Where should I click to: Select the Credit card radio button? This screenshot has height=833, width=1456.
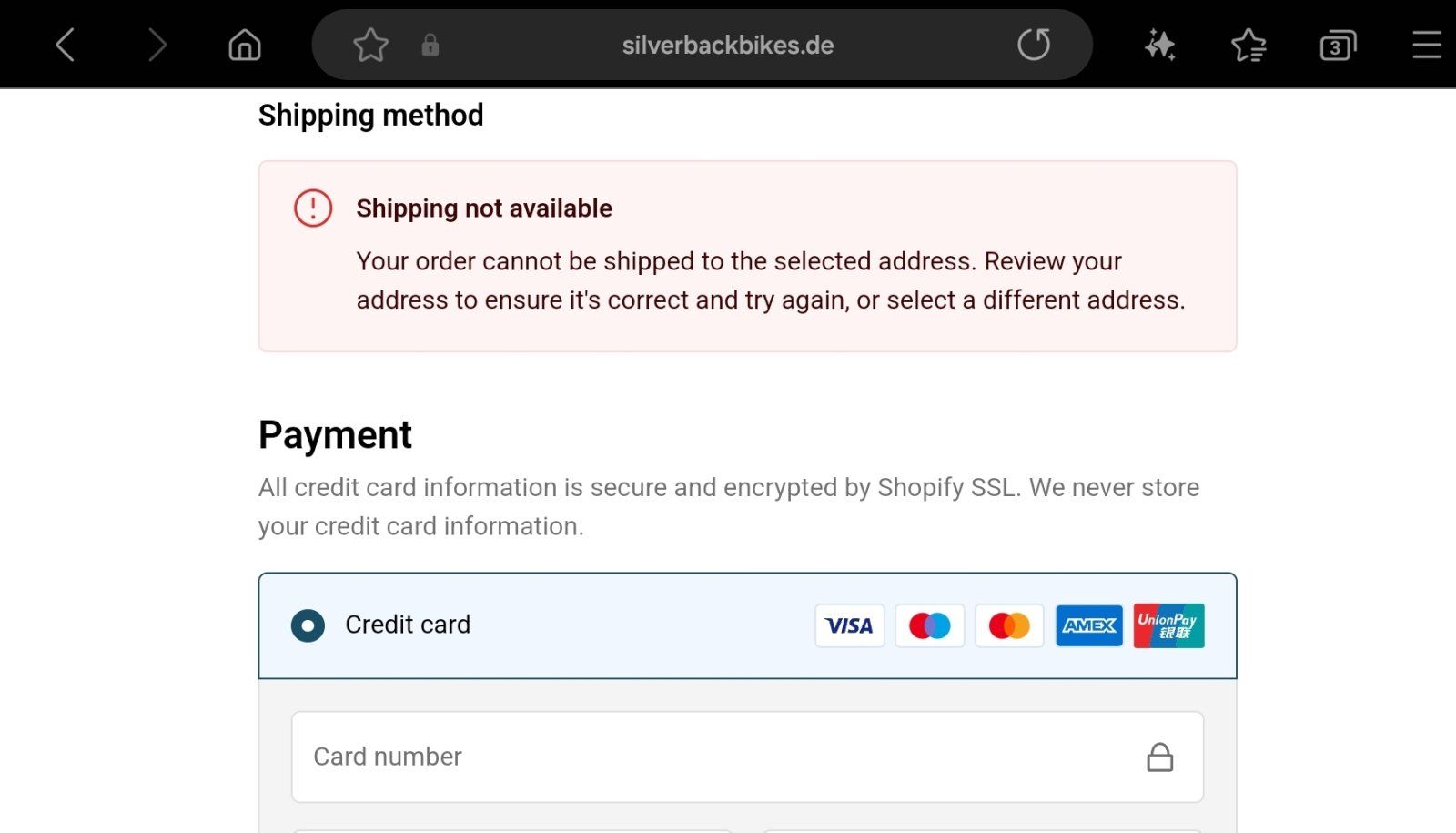pyautogui.click(x=308, y=625)
